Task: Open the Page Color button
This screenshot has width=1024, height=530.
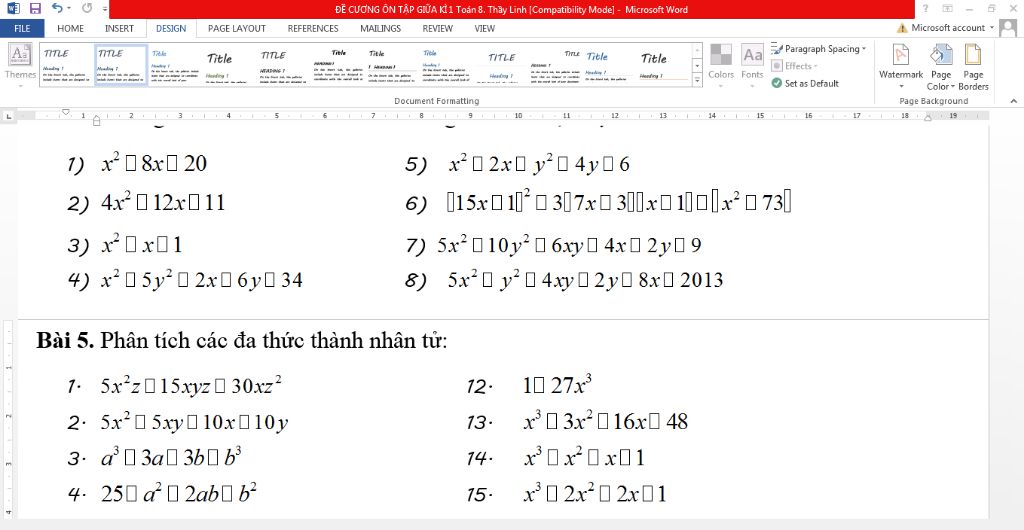Action: tap(941, 67)
